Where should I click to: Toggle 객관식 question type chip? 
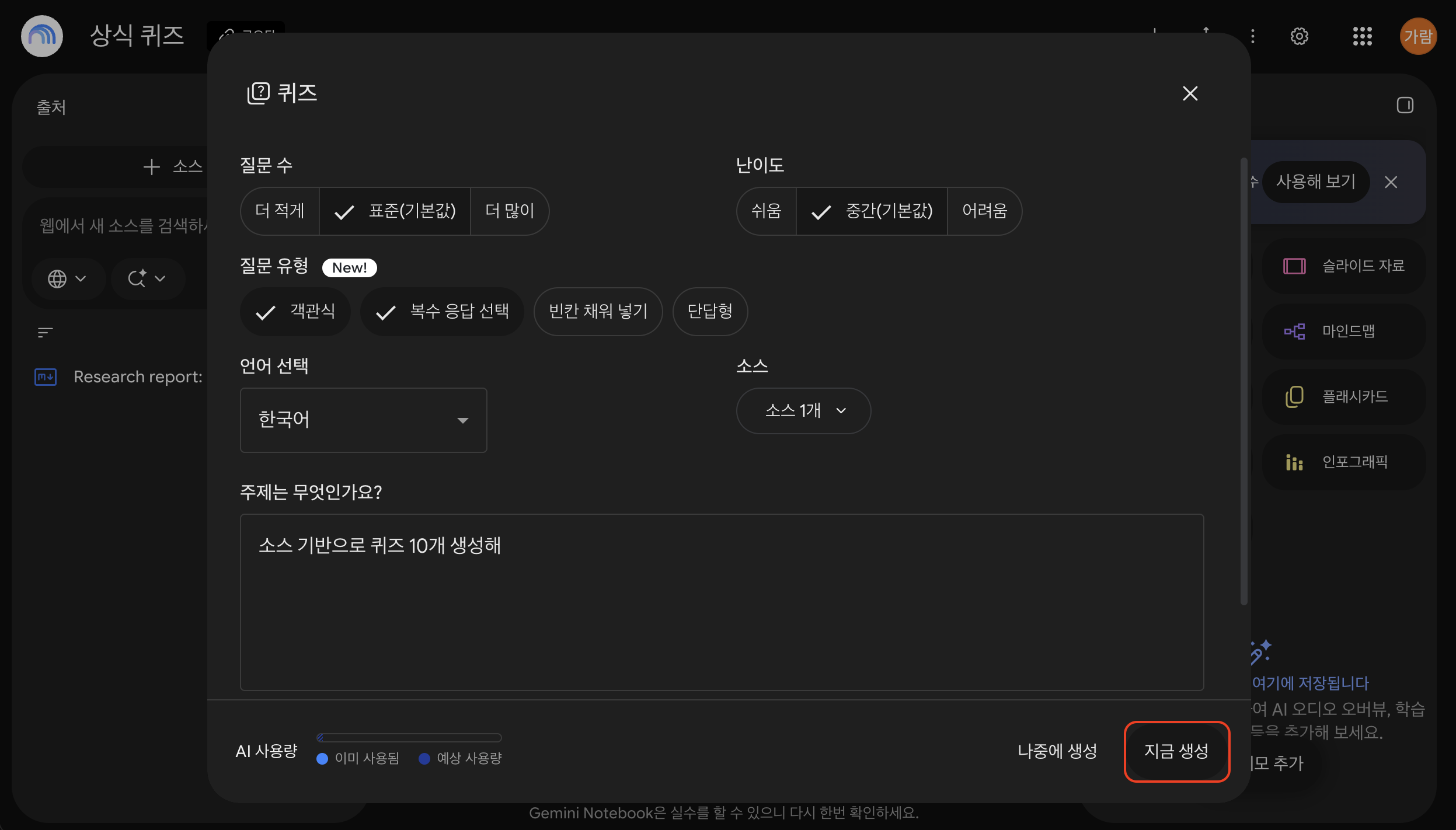click(x=295, y=312)
